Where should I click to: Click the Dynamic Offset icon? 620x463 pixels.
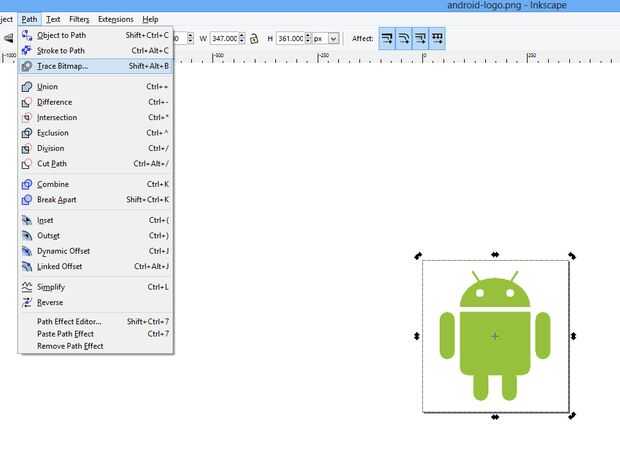click(x=26, y=251)
